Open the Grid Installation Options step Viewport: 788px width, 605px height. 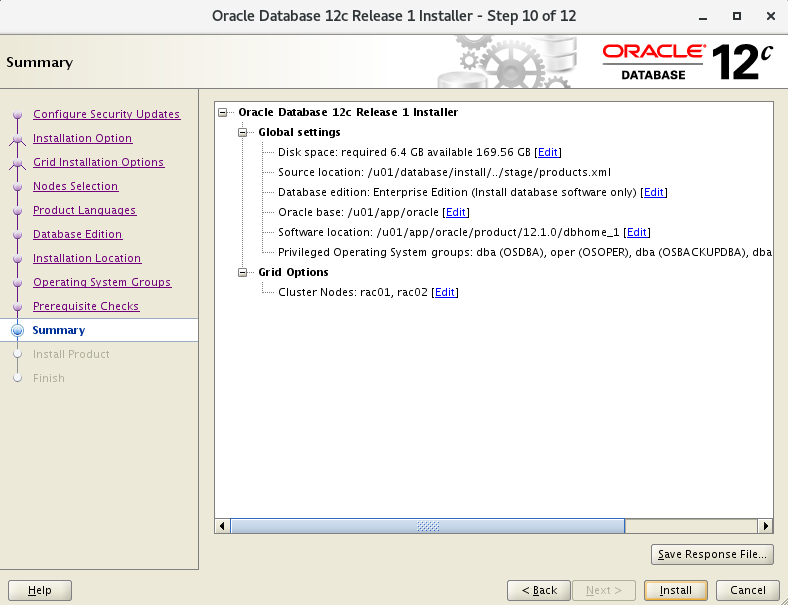(98, 162)
